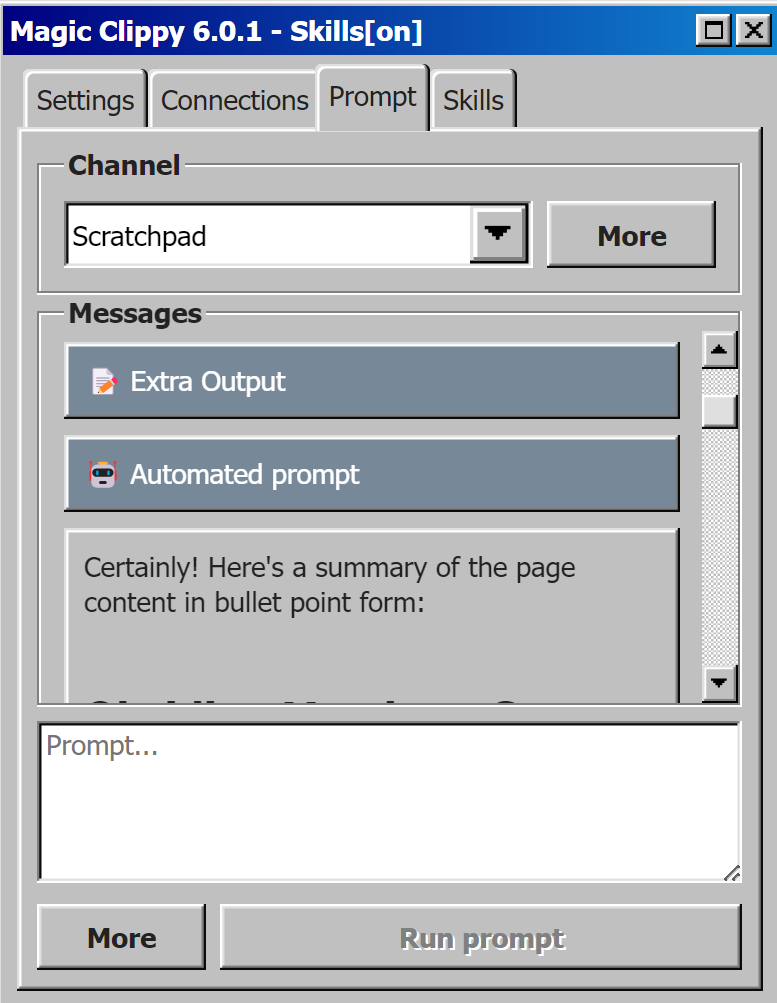Viewport: 777px width, 1003px height.
Task: Click the Run prompt button
Action: tap(481, 938)
